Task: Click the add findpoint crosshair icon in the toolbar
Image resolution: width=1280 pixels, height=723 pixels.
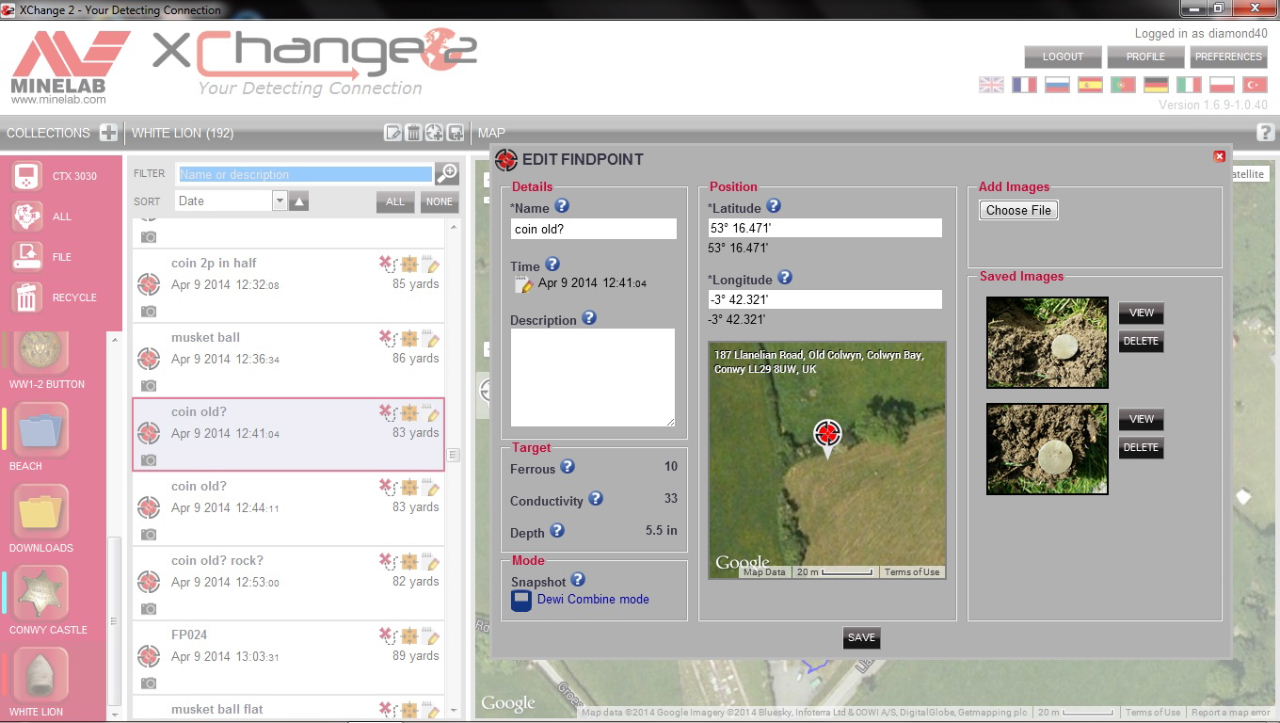Action: click(x=434, y=133)
